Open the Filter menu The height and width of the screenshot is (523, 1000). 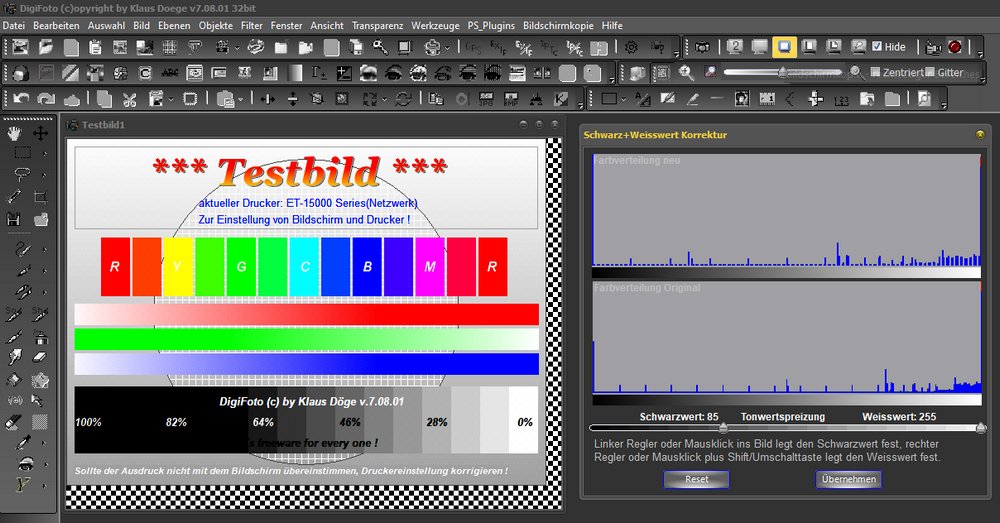[x=252, y=24]
